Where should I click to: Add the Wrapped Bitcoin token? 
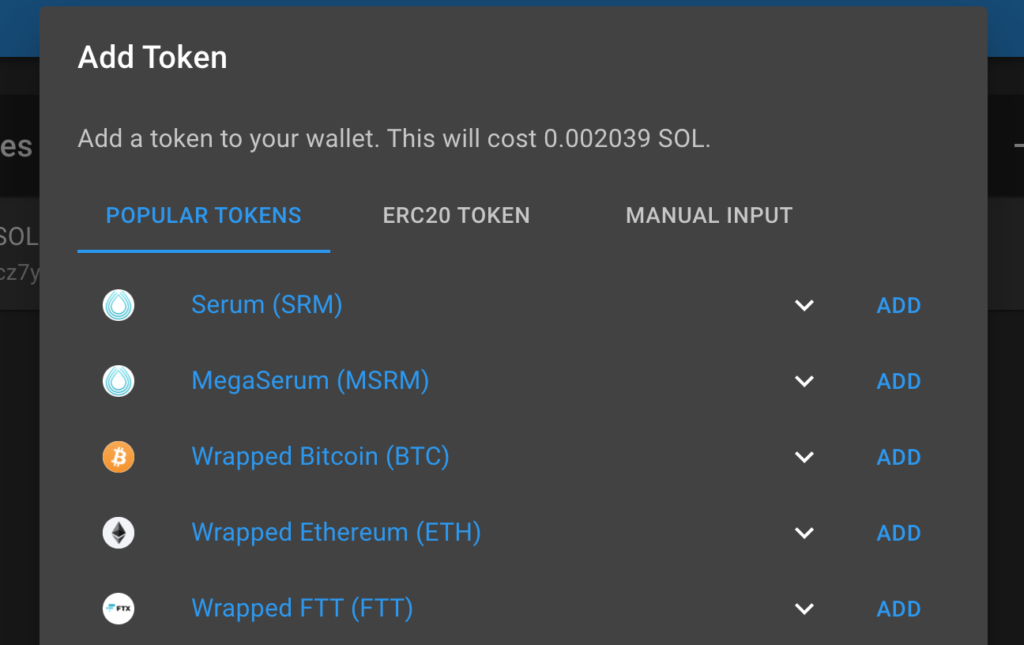[899, 457]
